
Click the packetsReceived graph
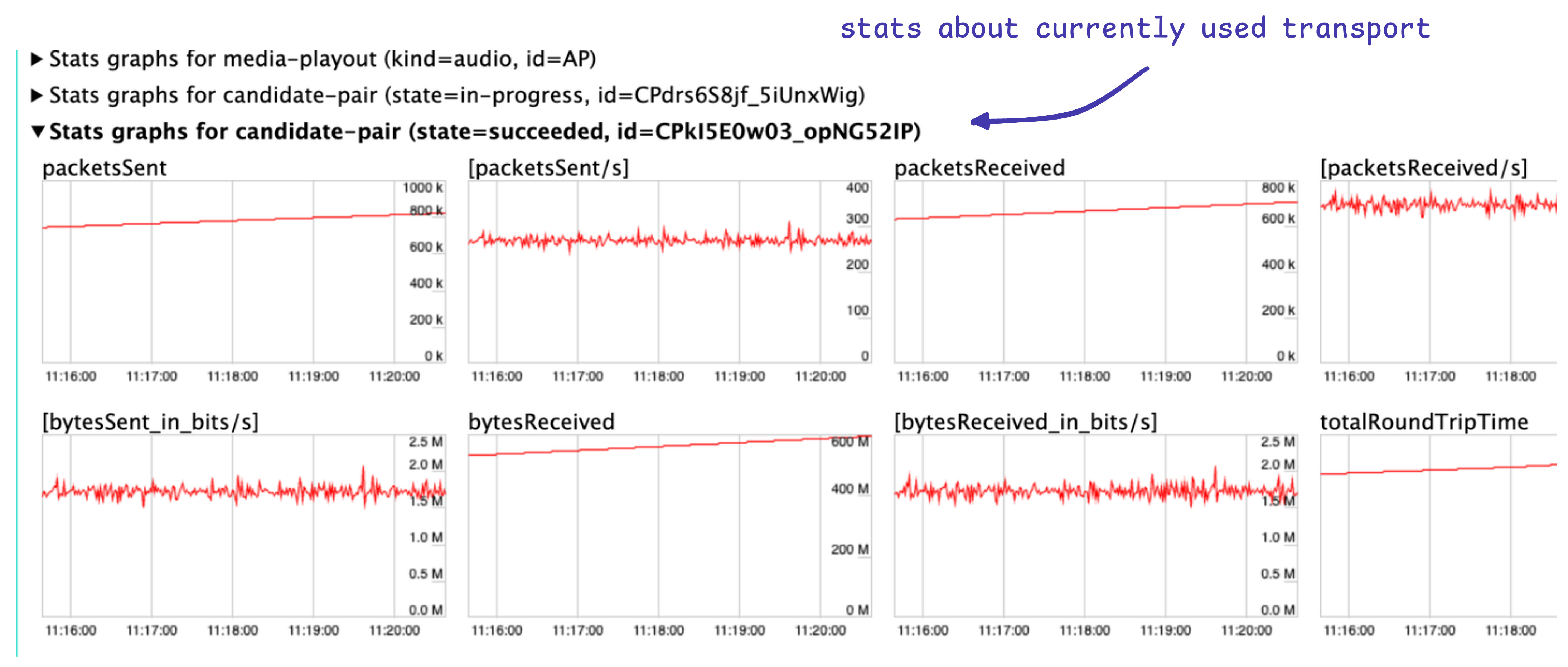point(1096,272)
